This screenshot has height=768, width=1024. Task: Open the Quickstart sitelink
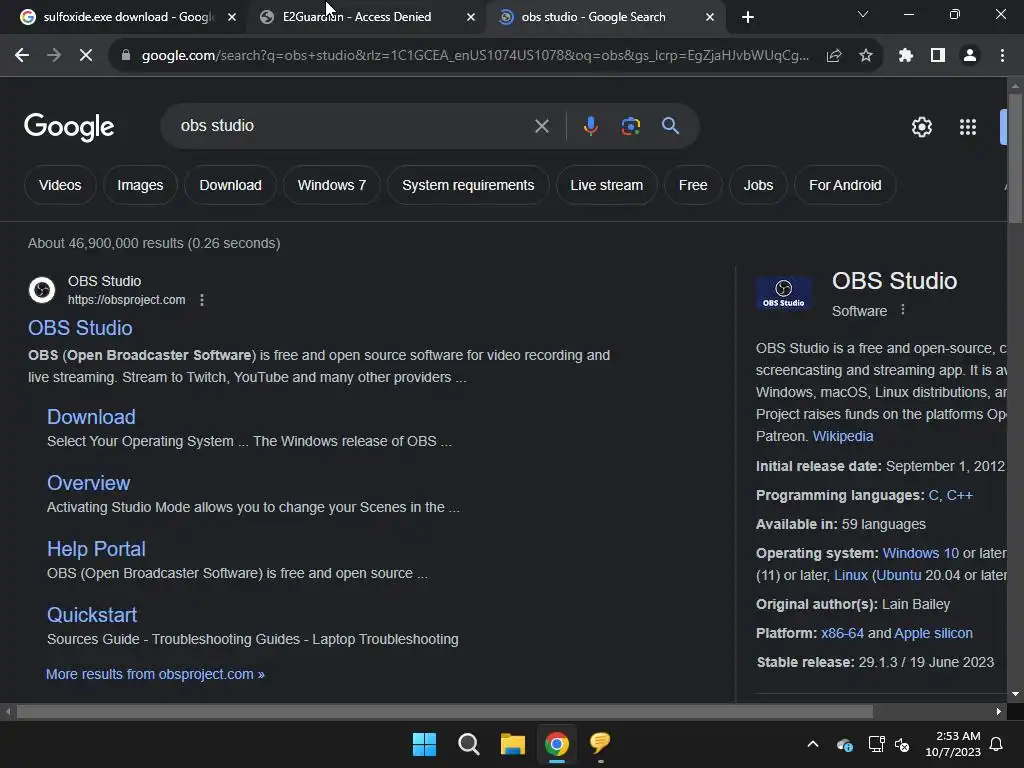92,615
